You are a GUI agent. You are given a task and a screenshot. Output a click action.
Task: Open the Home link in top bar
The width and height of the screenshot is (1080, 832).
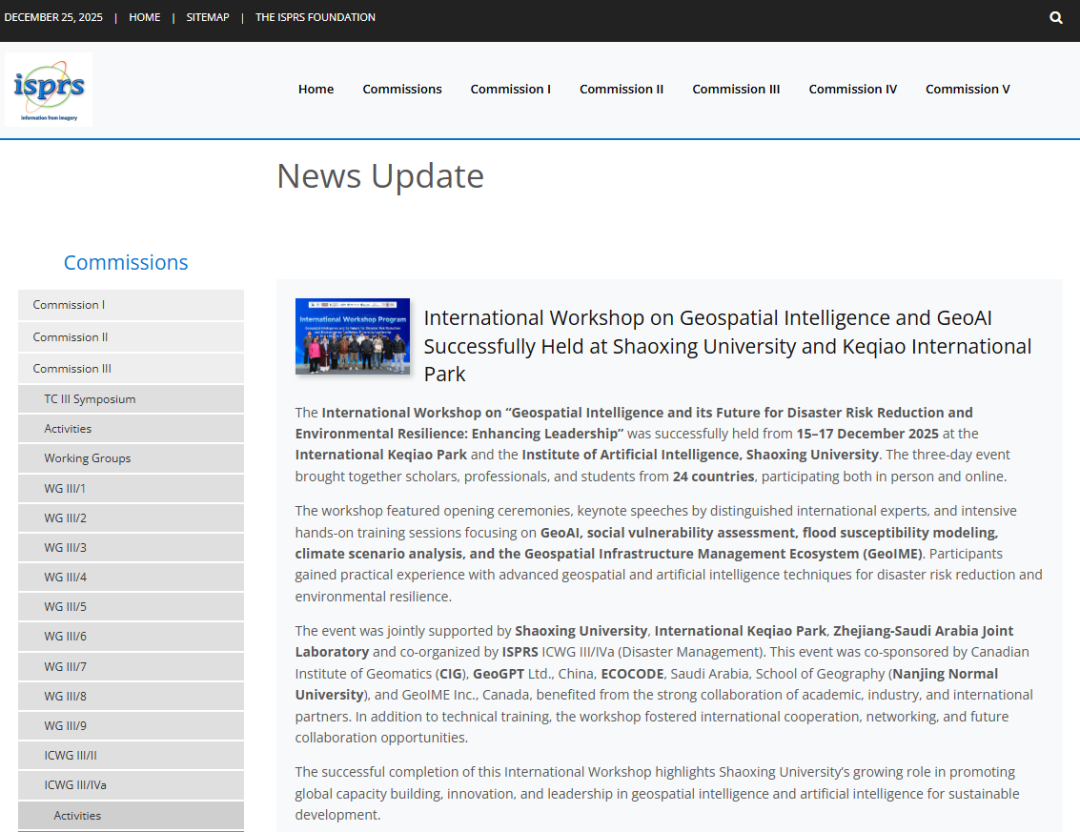(x=144, y=17)
